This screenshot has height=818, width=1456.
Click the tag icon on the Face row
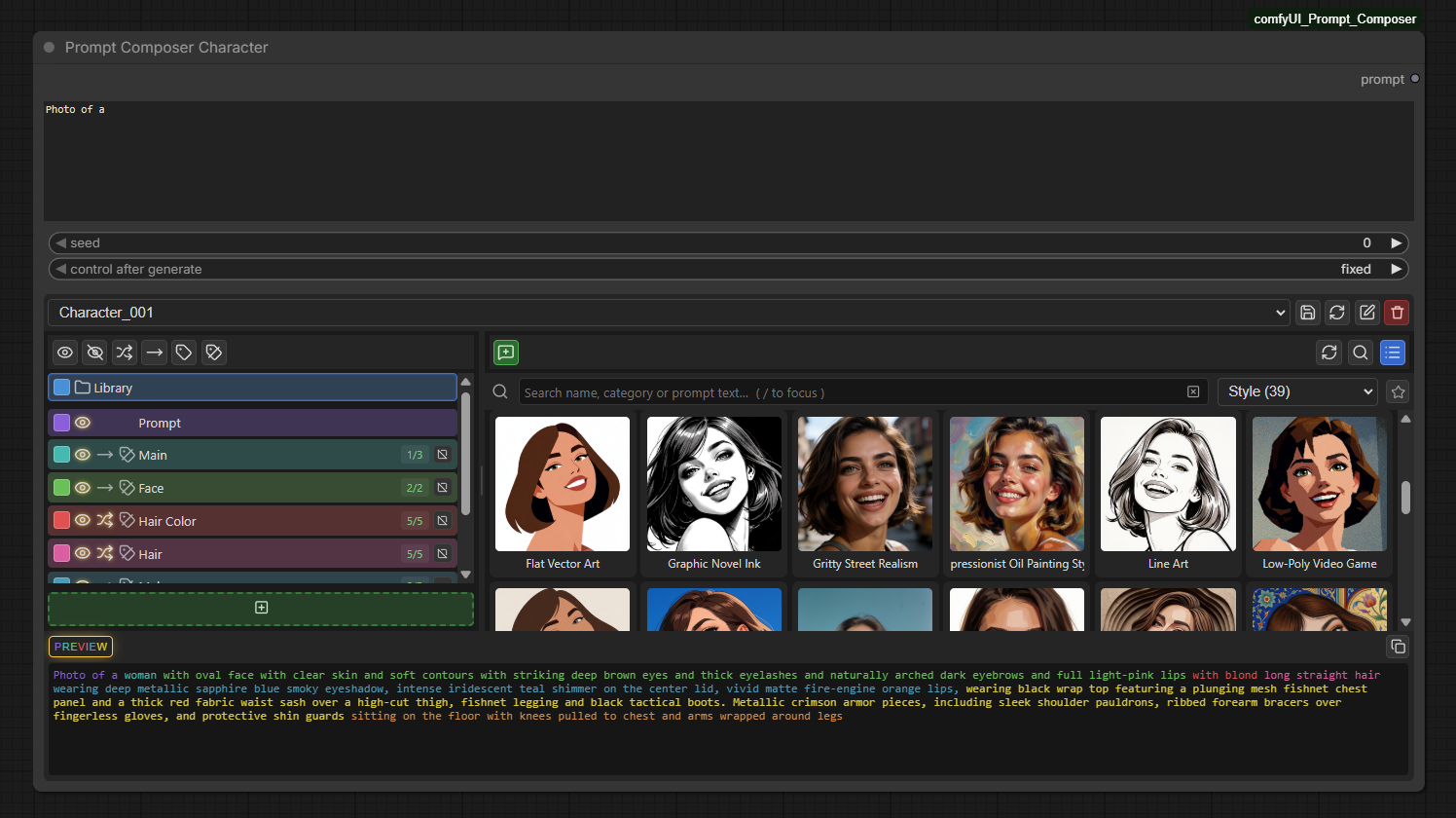pyautogui.click(x=127, y=487)
